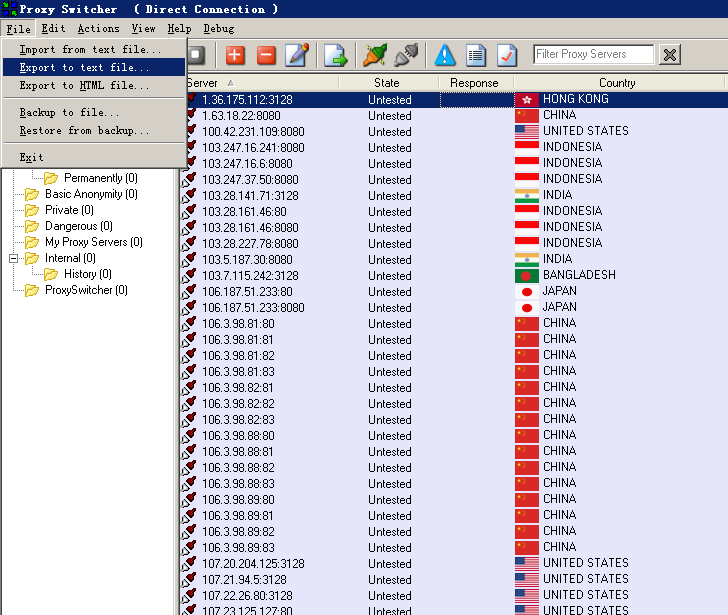Select proxy 107.20.204.125:3128
Screen dimensions: 728x615
[253, 564]
